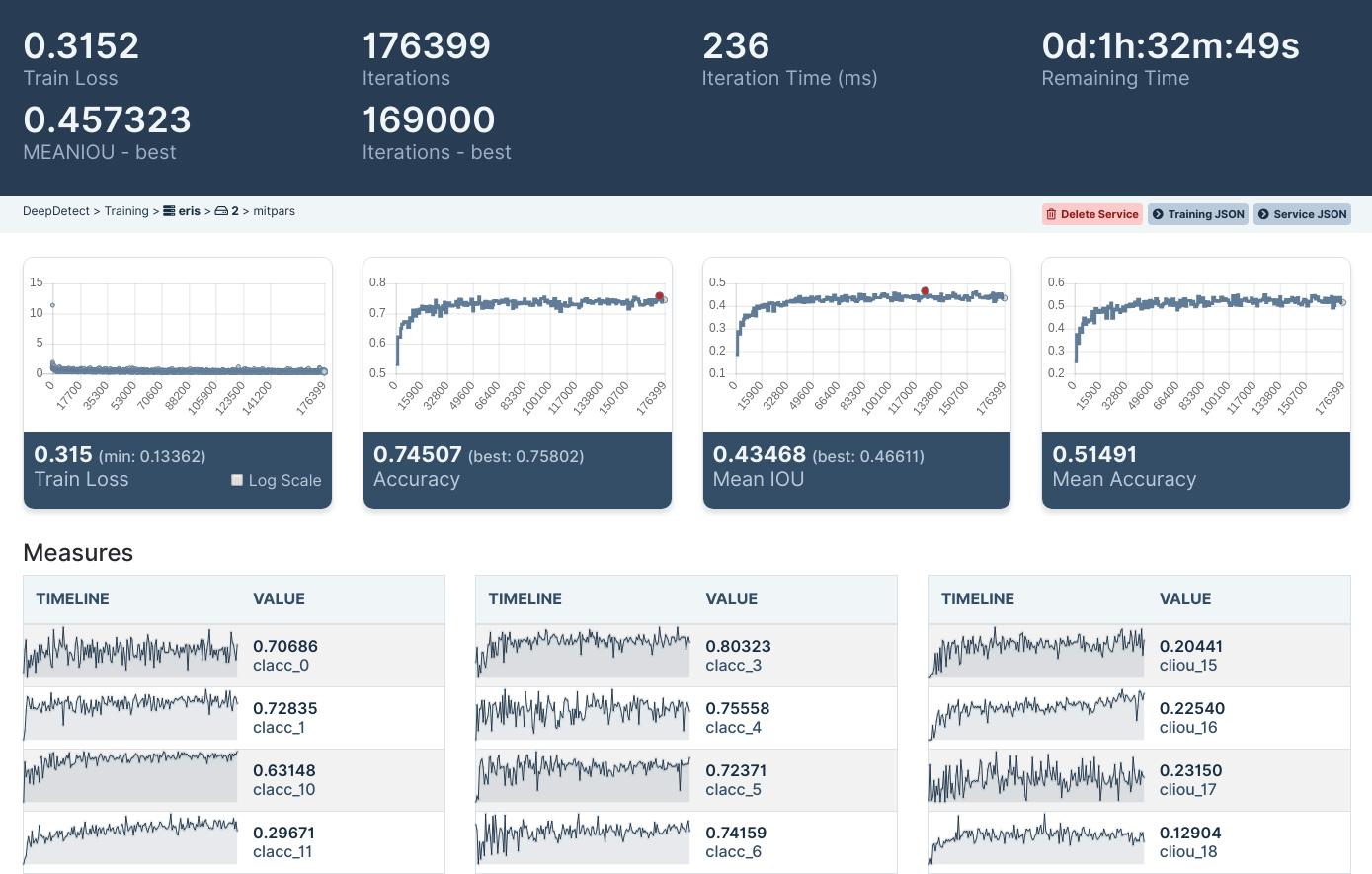Click the Train Loss chart
The width and height of the screenshot is (1372, 874).
click(178, 345)
